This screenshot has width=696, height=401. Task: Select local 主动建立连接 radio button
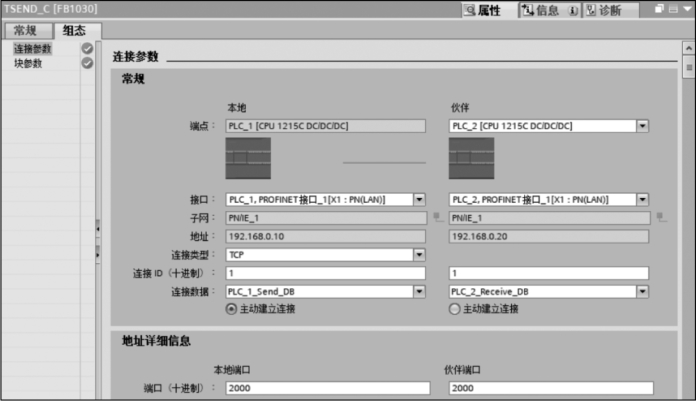231,309
